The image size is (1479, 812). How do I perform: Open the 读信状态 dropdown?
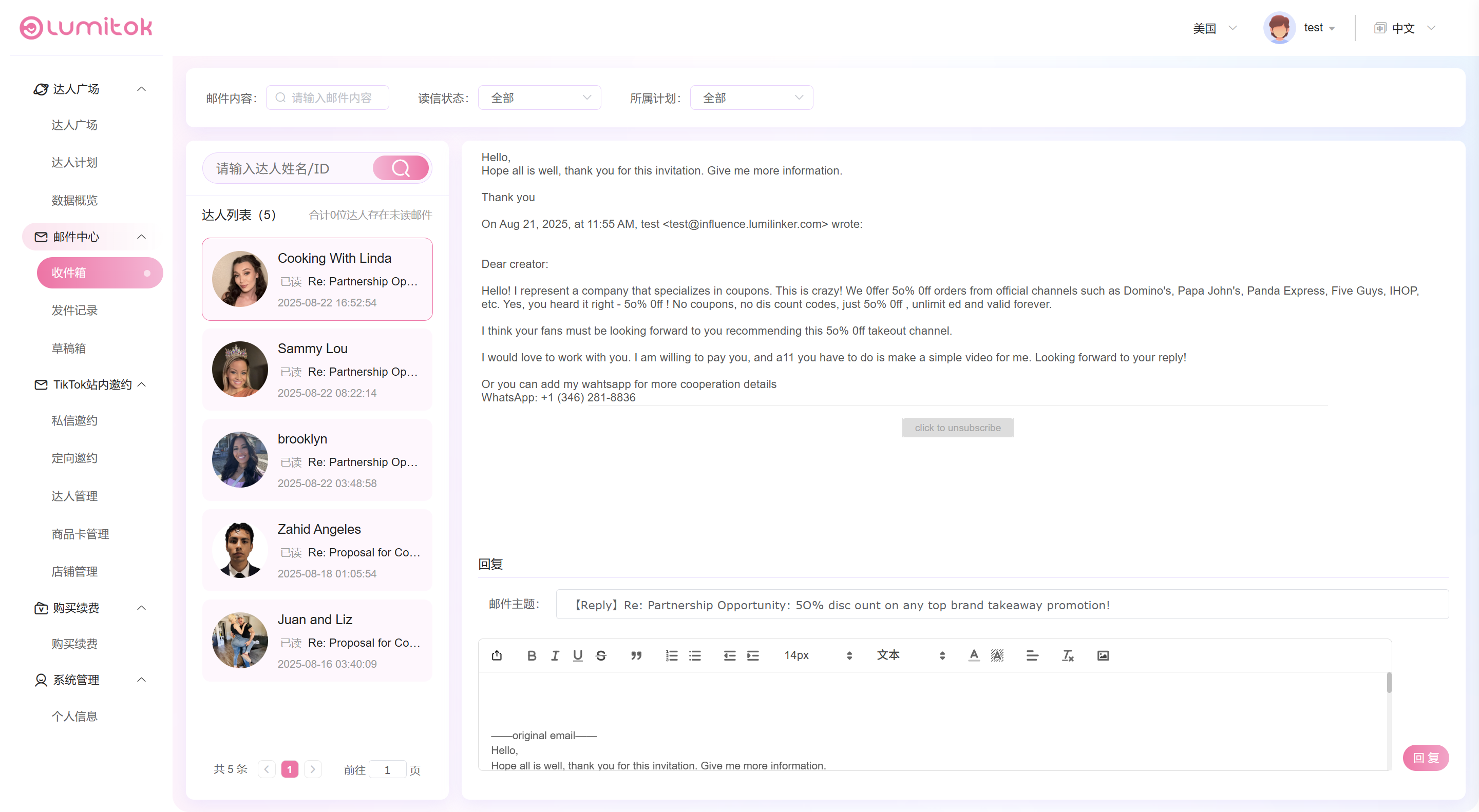pos(539,98)
